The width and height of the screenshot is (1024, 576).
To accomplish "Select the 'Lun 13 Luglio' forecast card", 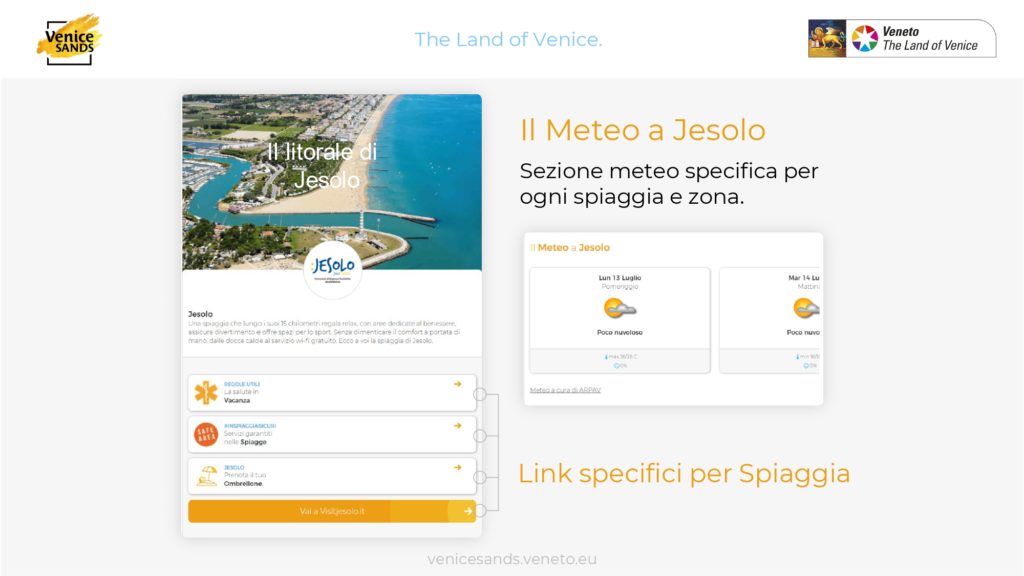I will (620, 320).
